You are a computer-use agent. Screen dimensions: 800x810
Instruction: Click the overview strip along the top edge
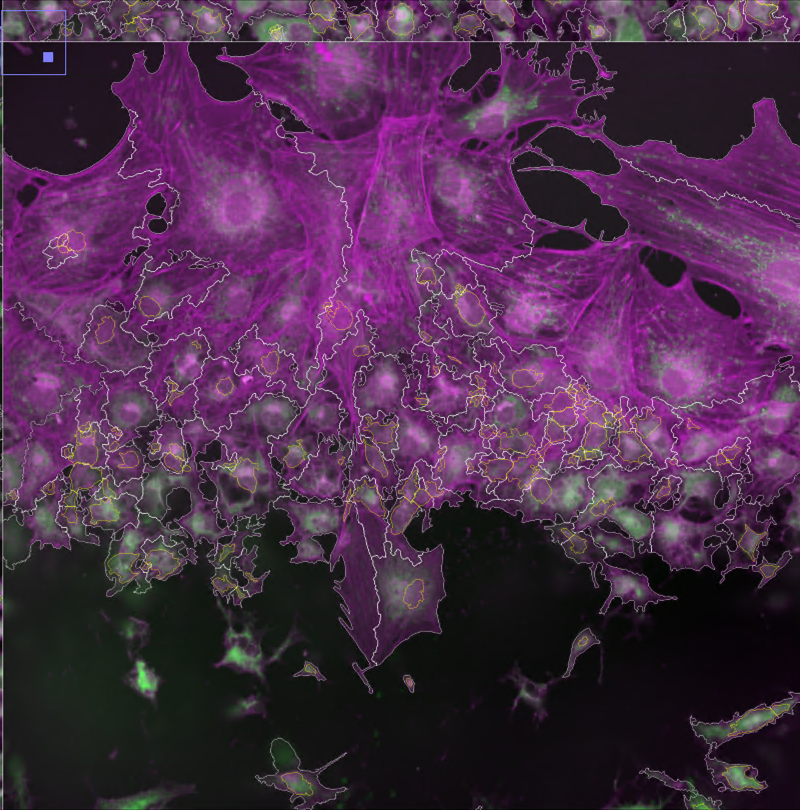pos(400,20)
